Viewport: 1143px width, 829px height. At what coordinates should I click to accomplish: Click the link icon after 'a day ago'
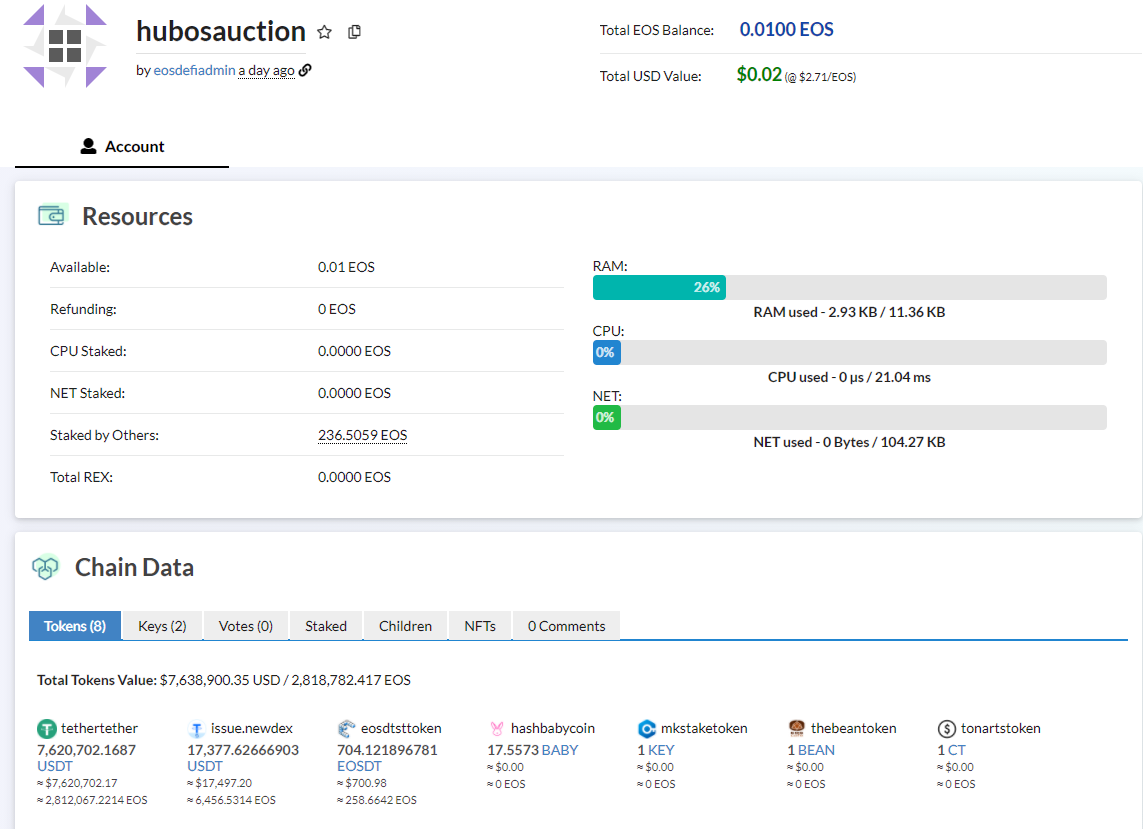click(x=305, y=70)
